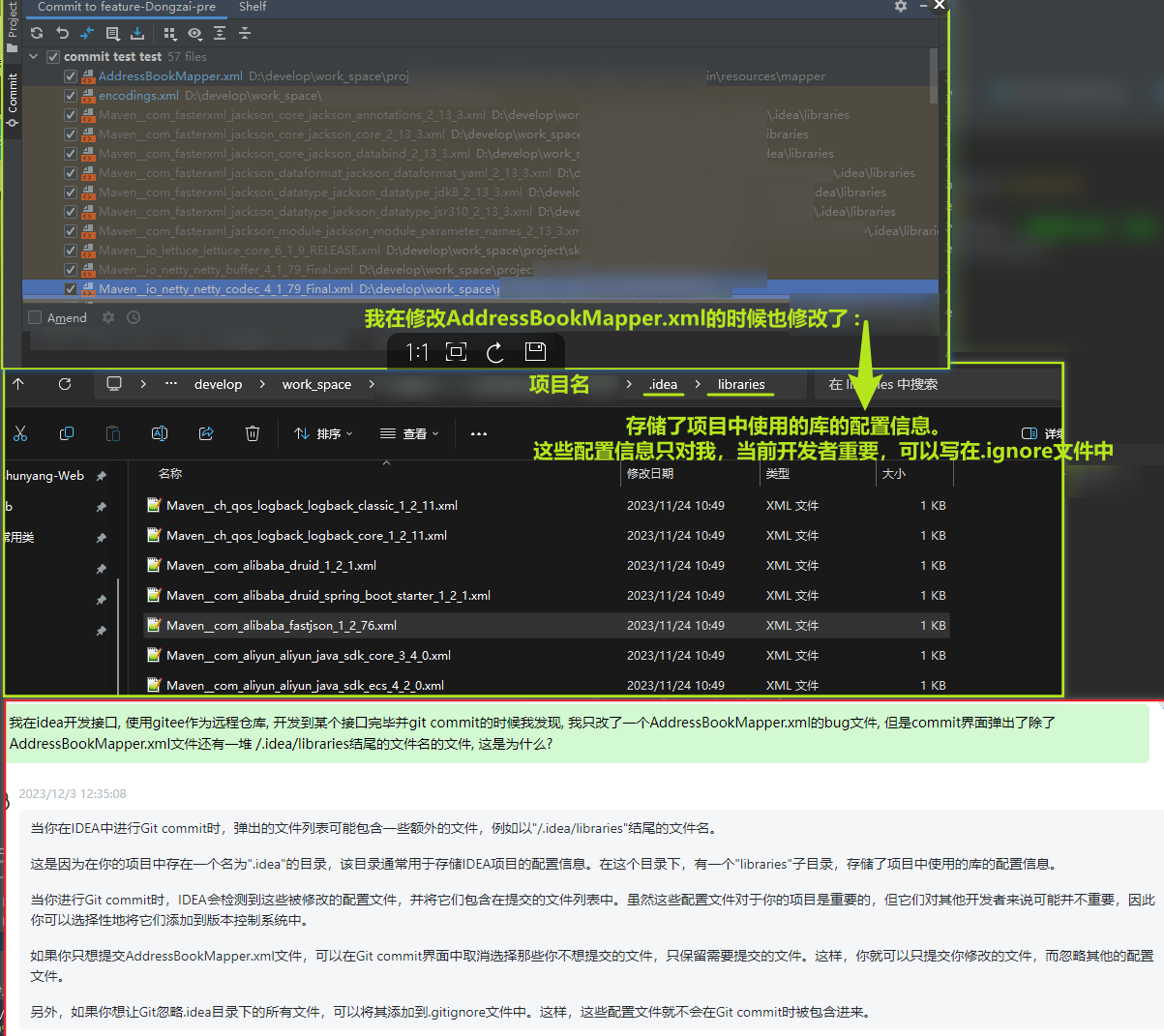The image size is (1164, 1036).
Task: Click the Shelve/download icon in Commit toolbar
Action: (x=137, y=33)
